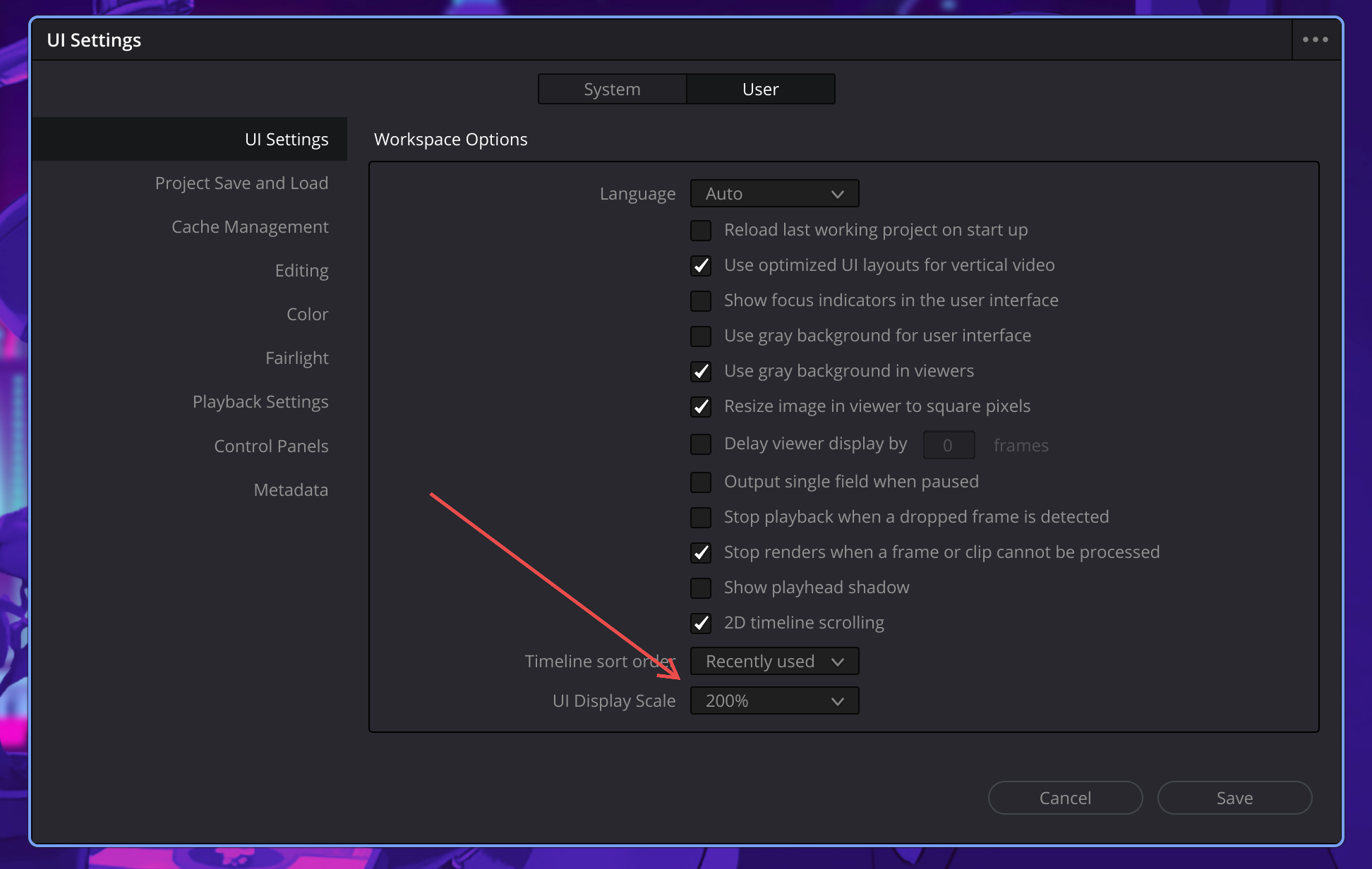This screenshot has height=869, width=1372.
Task: Disable 2D timeline scrolling checkbox
Action: coord(701,624)
